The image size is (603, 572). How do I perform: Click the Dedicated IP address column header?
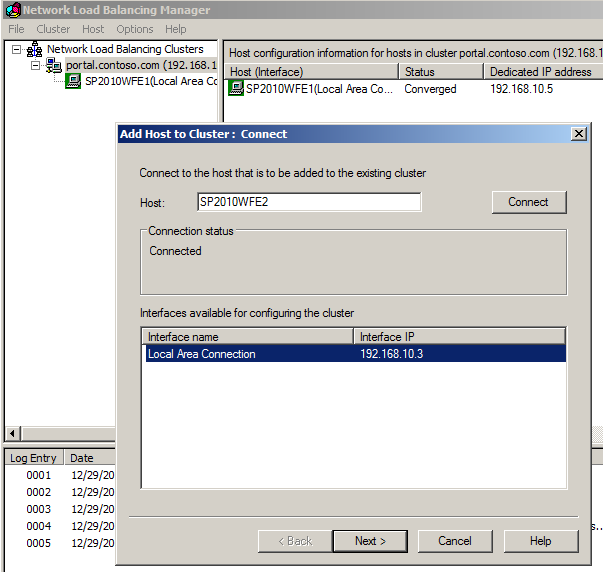pyautogui.click(x=543, y=72)
